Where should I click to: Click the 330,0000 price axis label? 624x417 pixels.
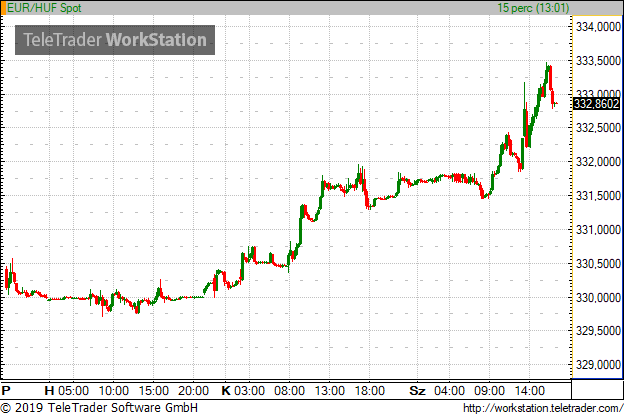(598, 298)
